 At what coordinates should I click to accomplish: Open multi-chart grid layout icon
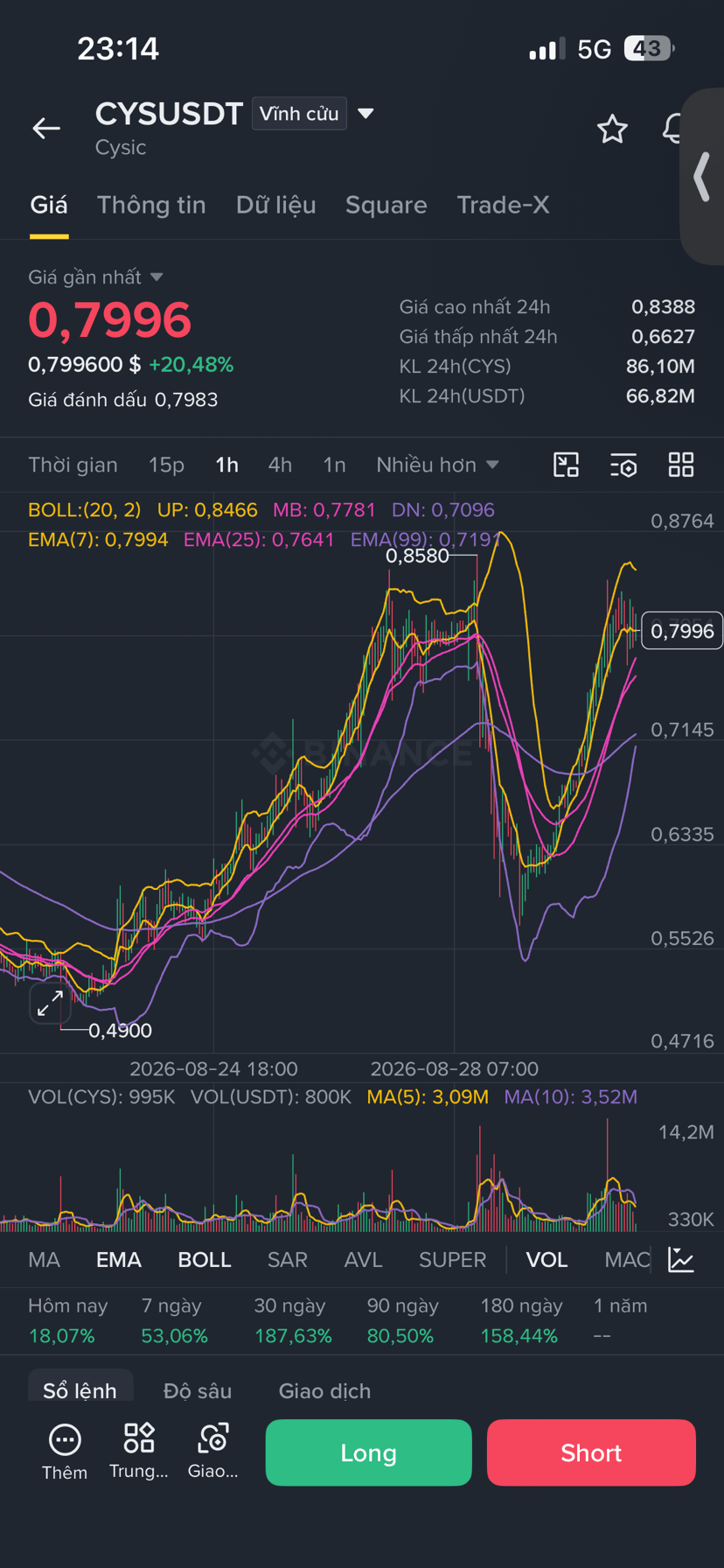pyautogui.click(x=680, y=465)
